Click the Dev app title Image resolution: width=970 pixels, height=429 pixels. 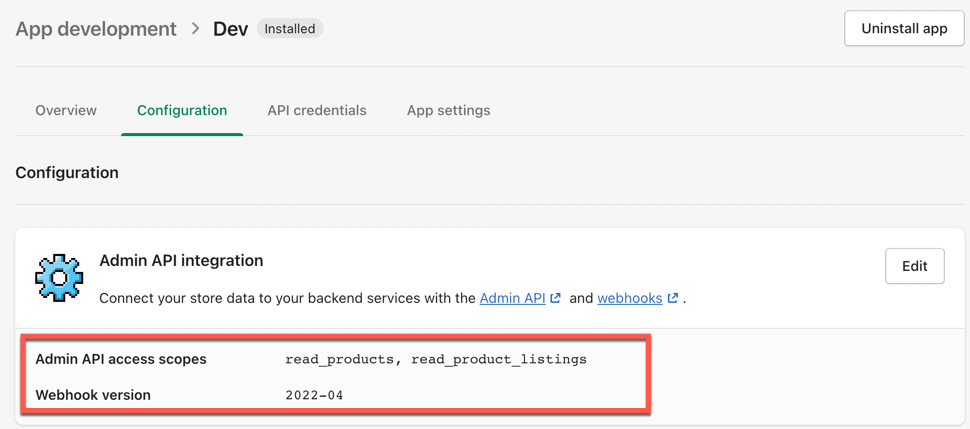coord(230,29)
